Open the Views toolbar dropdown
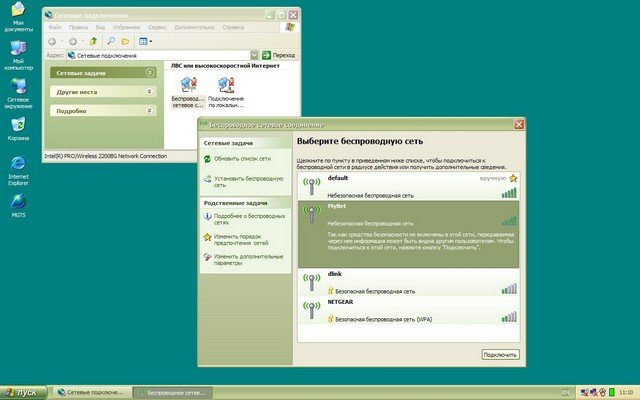The height and width of the screenshot is (400, 640). point(144,41)
